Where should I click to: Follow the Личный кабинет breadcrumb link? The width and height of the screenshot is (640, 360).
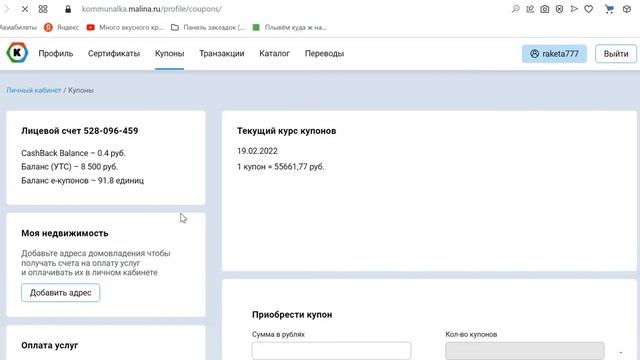point(33,90)
